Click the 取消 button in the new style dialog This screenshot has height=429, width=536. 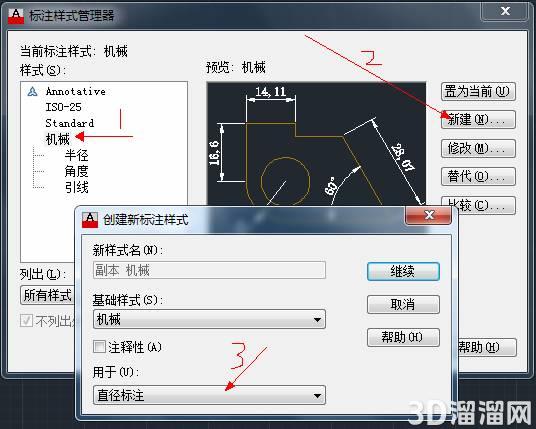coord(403,304)
